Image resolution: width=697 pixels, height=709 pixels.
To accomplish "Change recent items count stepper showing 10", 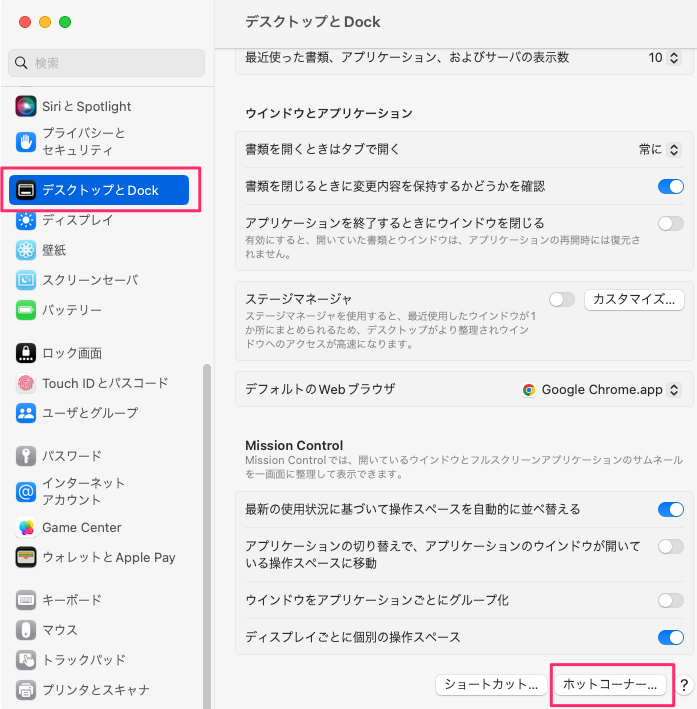I will (673, 58).
